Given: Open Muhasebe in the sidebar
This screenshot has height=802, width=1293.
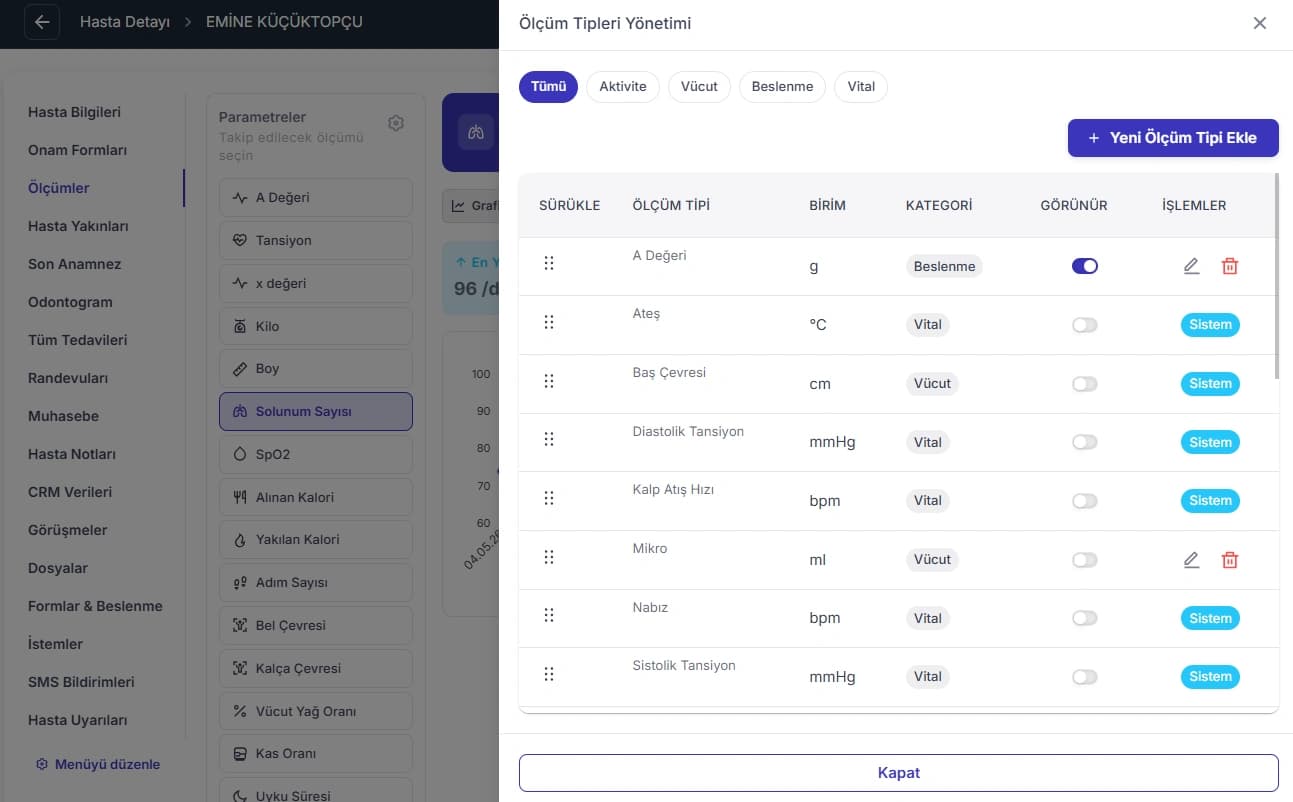Looking at the screenshot, I should click(64, 416).
